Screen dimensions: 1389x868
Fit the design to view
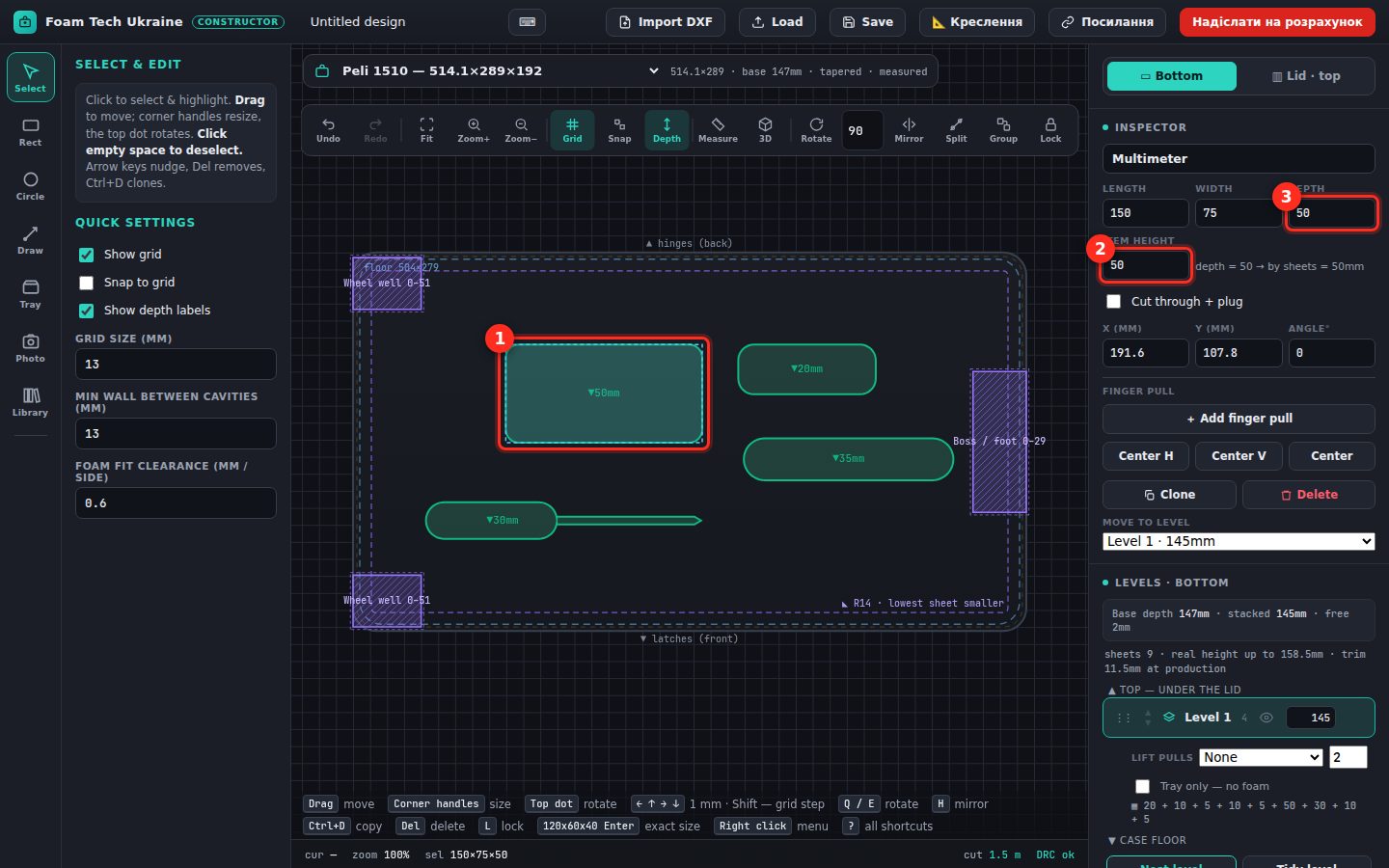(426, 130)
